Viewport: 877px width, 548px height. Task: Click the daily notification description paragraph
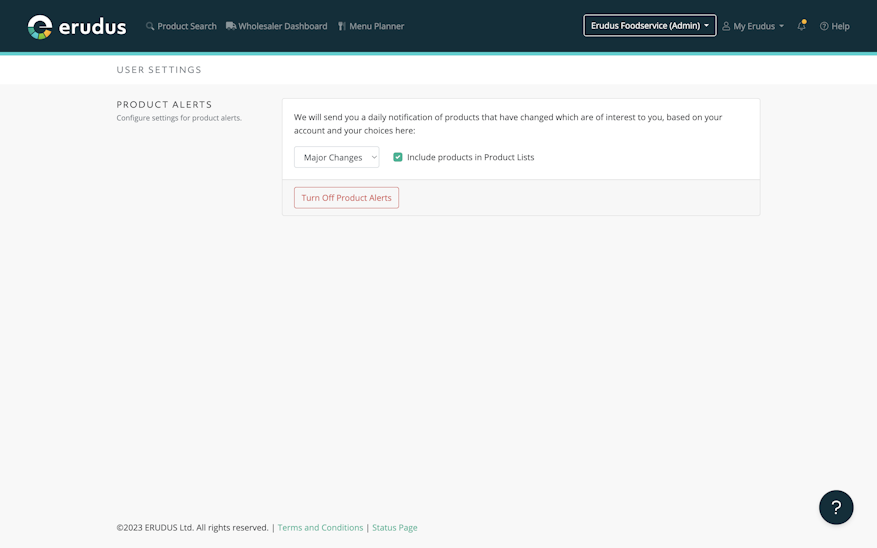tap(508, 124)
